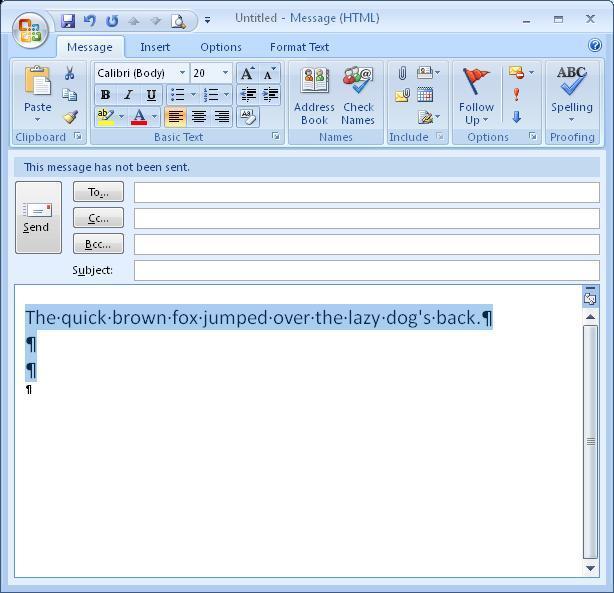The image size is (614, 593).
Task: Click the message body vertical scrollbar
Action: pyautogui.click(x=590, y=442)
